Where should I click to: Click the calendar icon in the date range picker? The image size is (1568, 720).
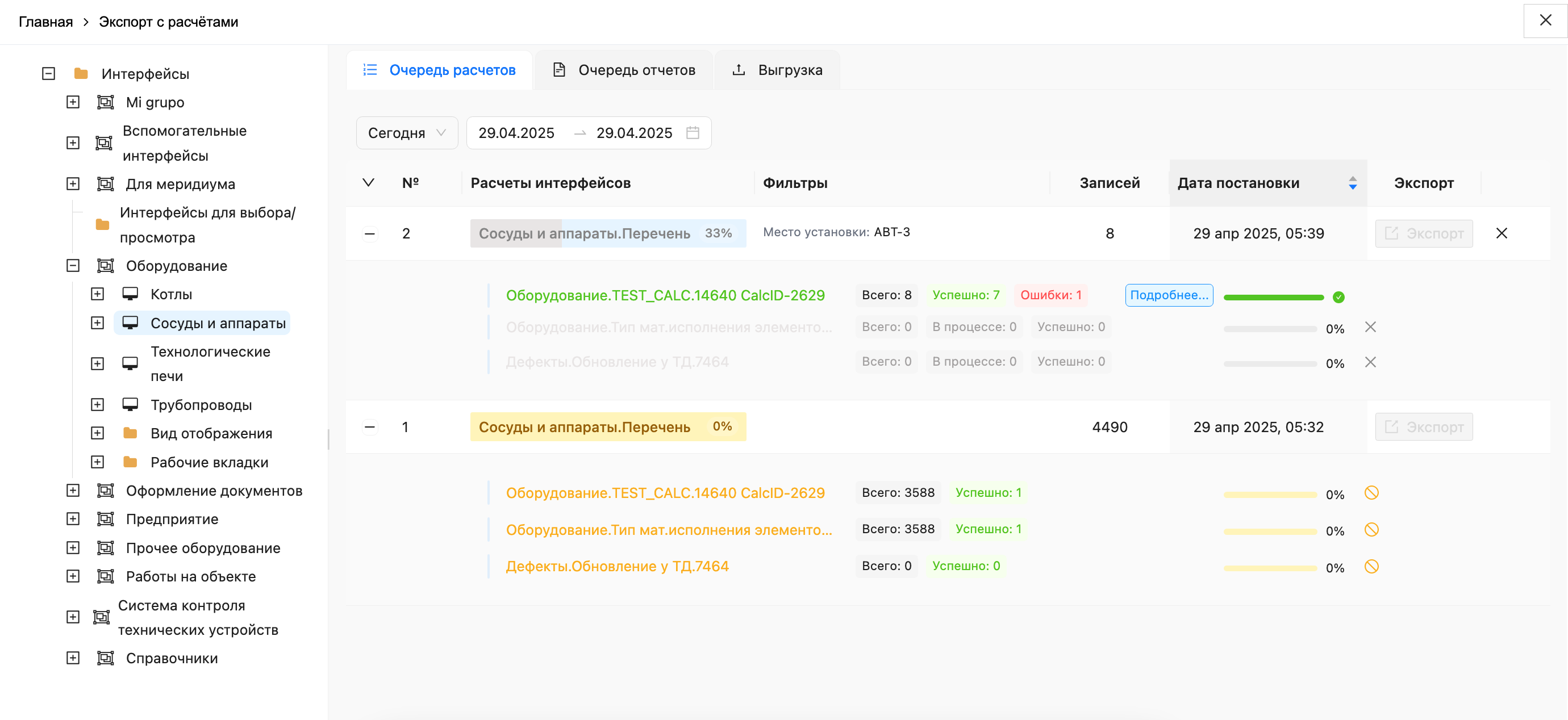click(693, 133)
